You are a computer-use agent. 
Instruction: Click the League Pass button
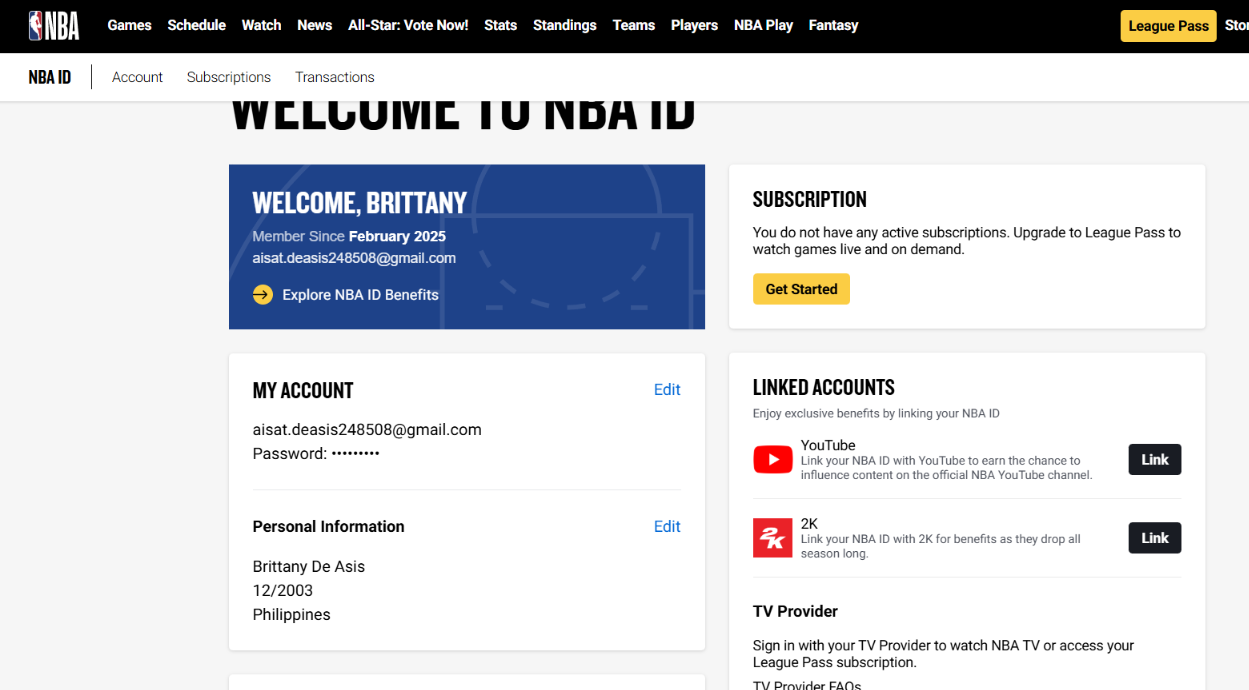pyautogui.click(x=1169, y=26)
